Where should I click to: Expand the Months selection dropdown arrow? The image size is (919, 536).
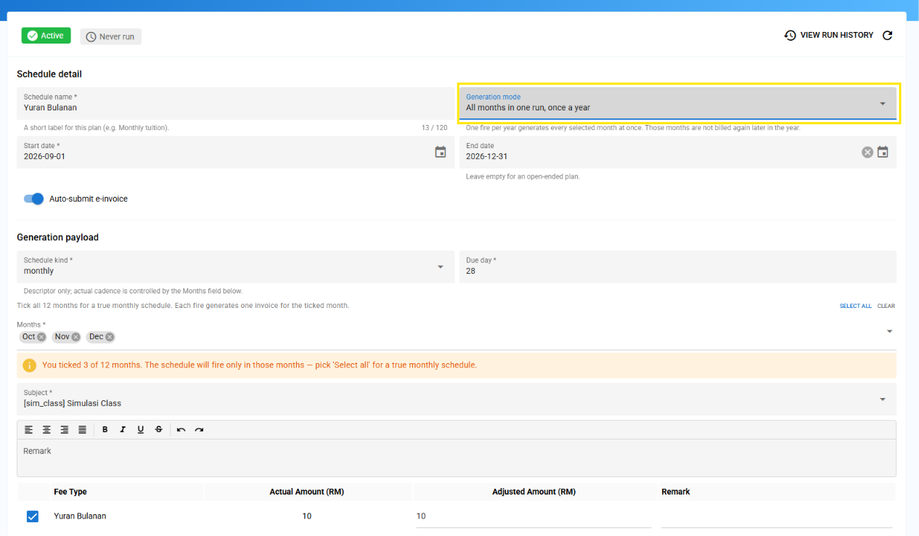point(889,332)
